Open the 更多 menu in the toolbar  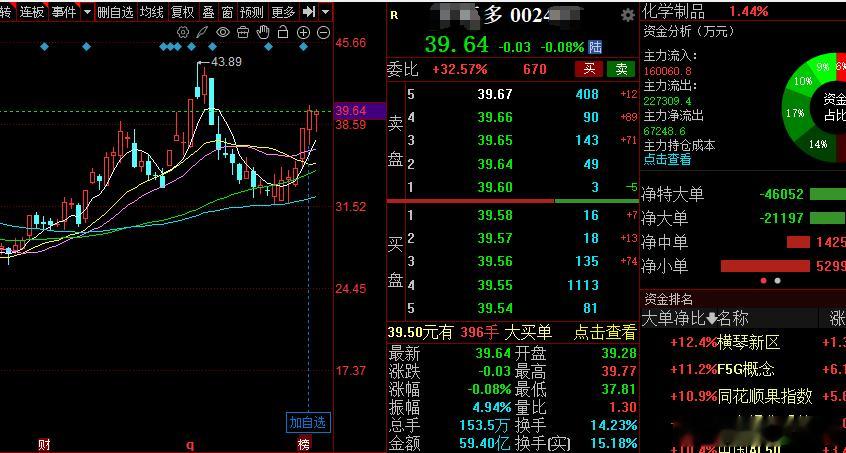point(283,11)
